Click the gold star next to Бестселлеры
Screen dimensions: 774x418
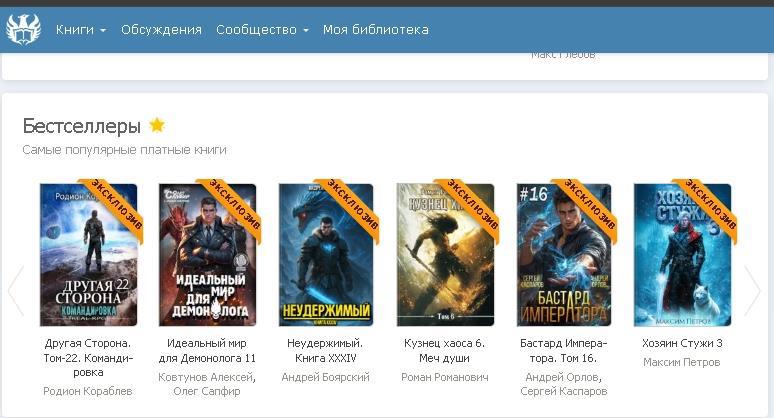(x=157, y=125)
